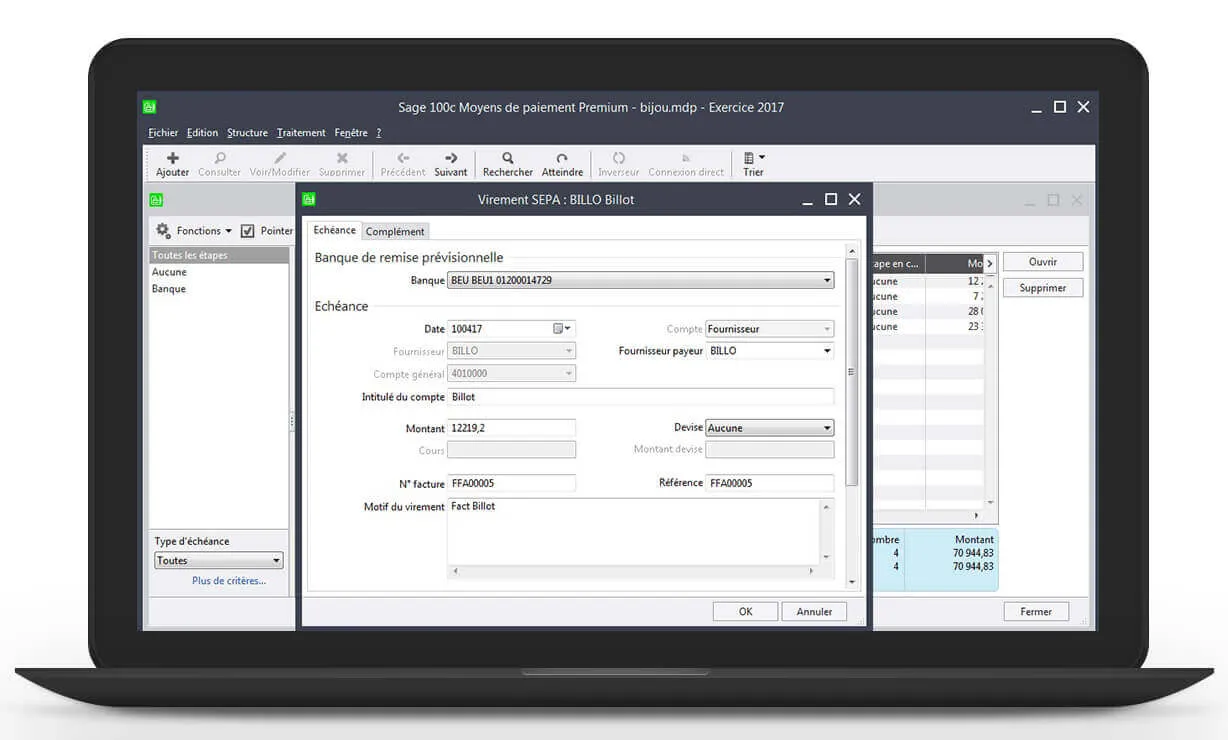This screenshot has height=740, width=1228.
Task: Open the Type d'échéance Toutes dropdown
Action: click(276, 561)
